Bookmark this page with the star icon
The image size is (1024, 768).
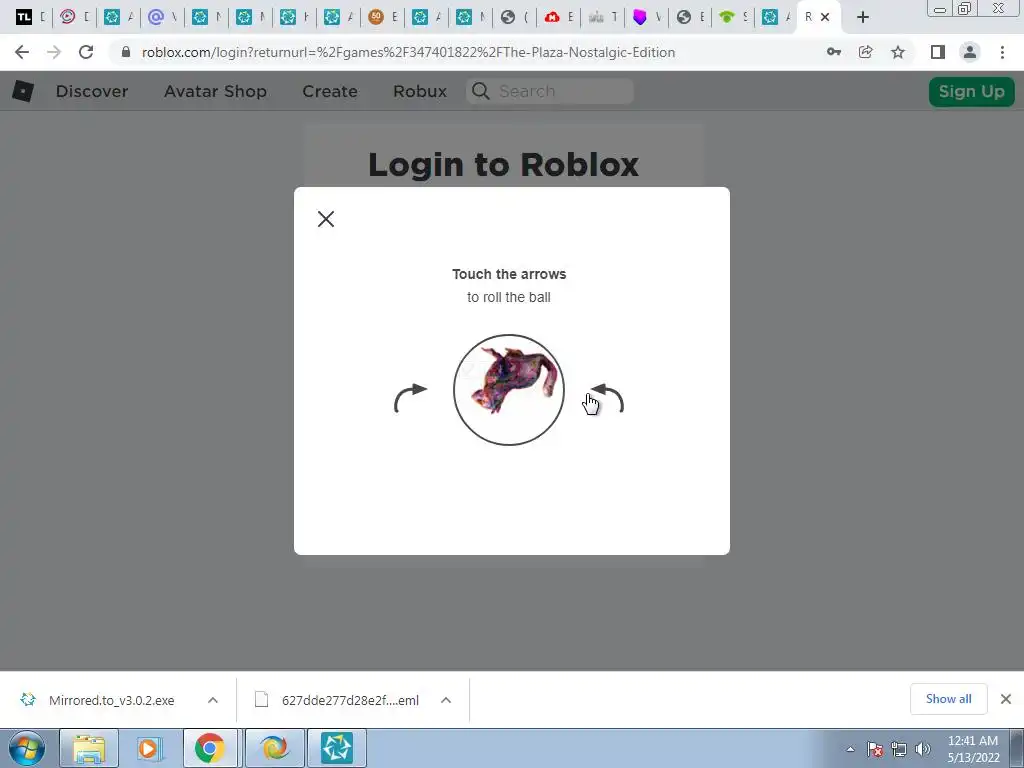point(898,52)
